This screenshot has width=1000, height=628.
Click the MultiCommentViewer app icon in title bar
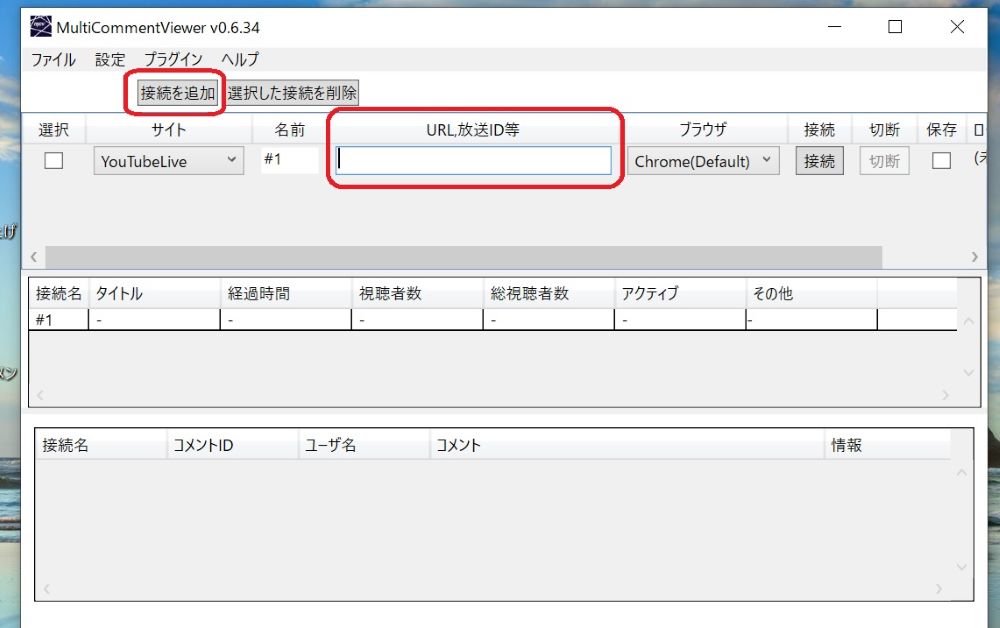coord(41,27)
